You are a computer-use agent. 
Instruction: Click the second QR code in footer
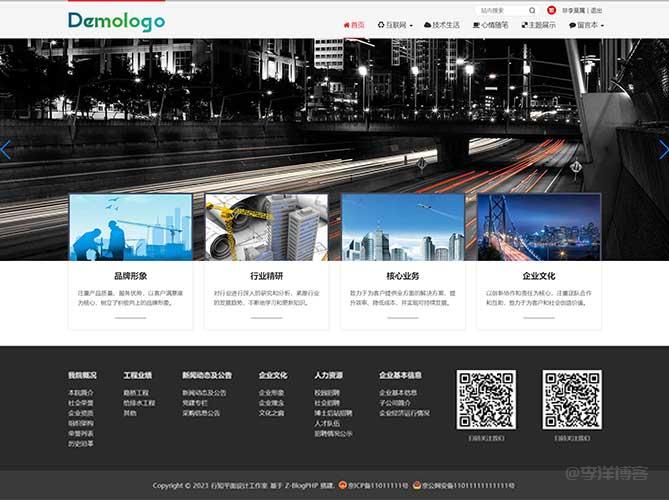click(x=571, y=400)
